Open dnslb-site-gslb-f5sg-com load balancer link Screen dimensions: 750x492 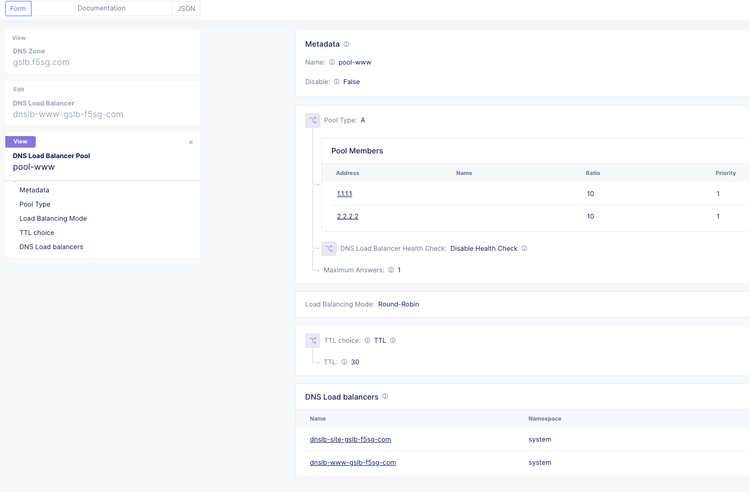tap(350, 439)
